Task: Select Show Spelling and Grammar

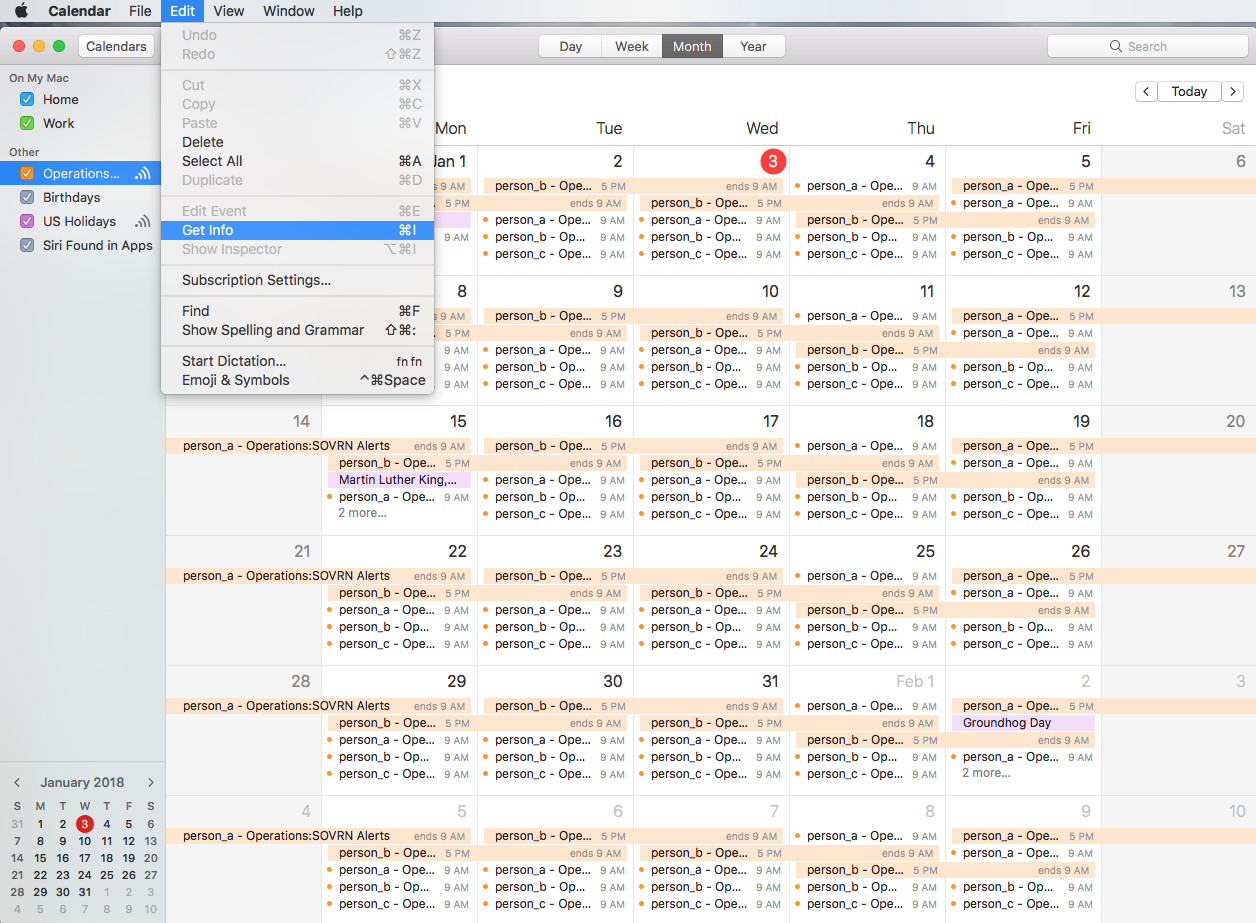Action: click(x=298, y=330)
